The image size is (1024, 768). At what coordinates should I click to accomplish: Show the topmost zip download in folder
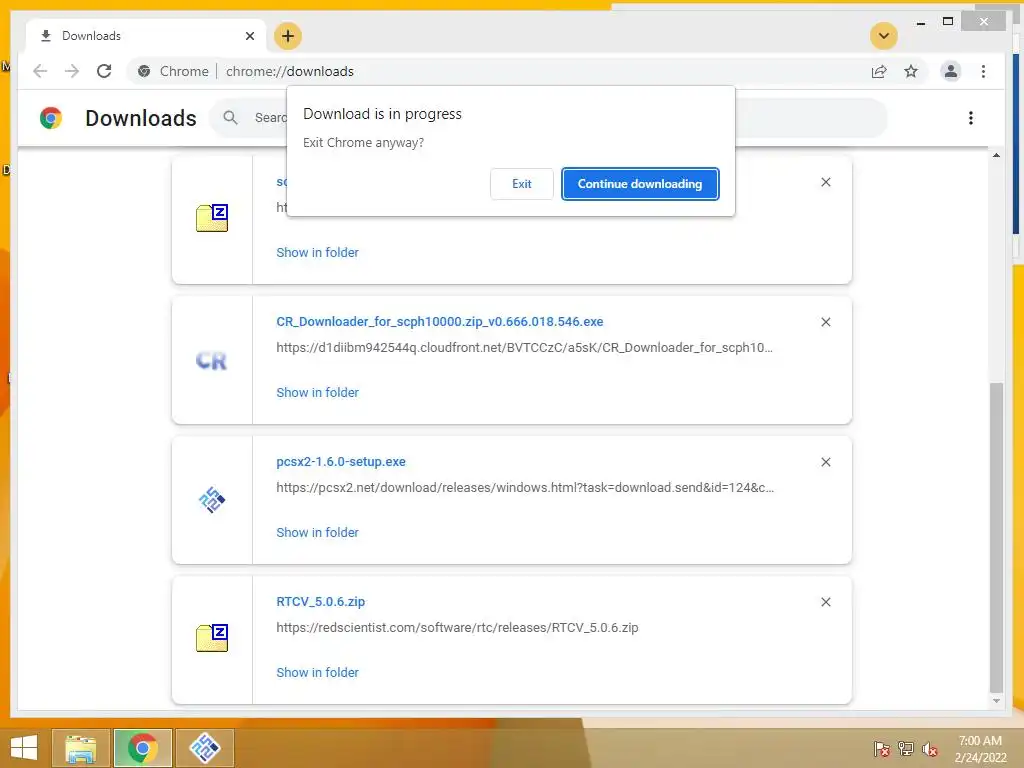coord(317,253)
